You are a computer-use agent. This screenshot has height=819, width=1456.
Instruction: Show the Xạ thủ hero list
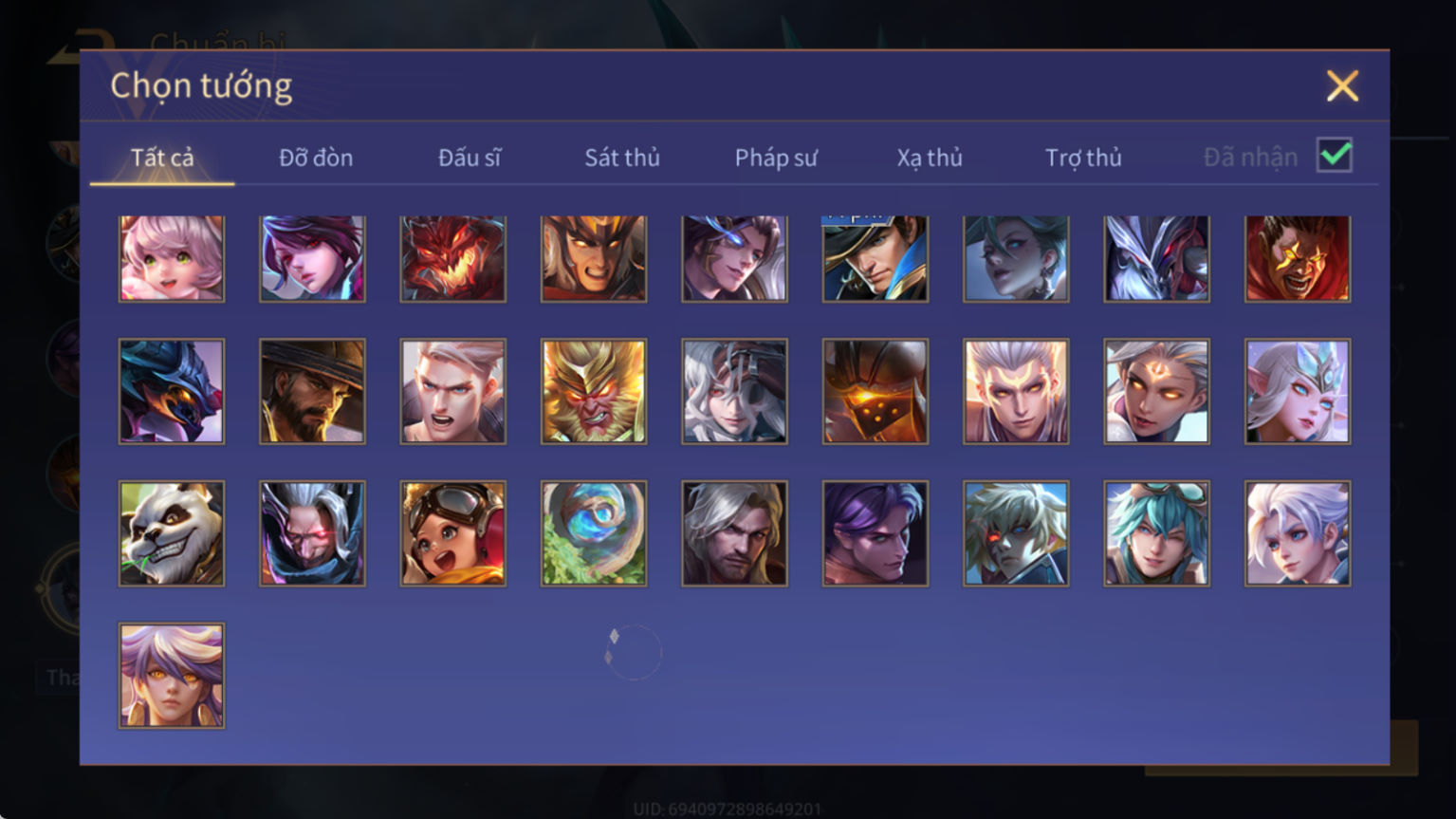930,158
